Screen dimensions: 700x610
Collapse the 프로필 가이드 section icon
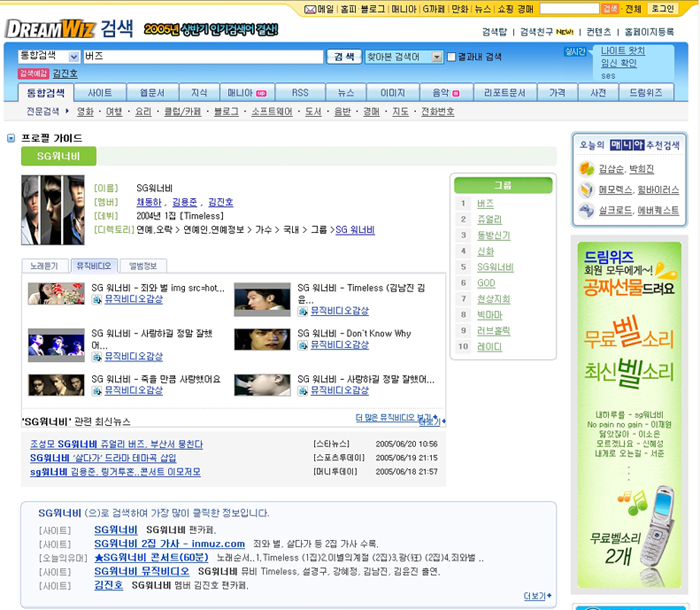11,138
